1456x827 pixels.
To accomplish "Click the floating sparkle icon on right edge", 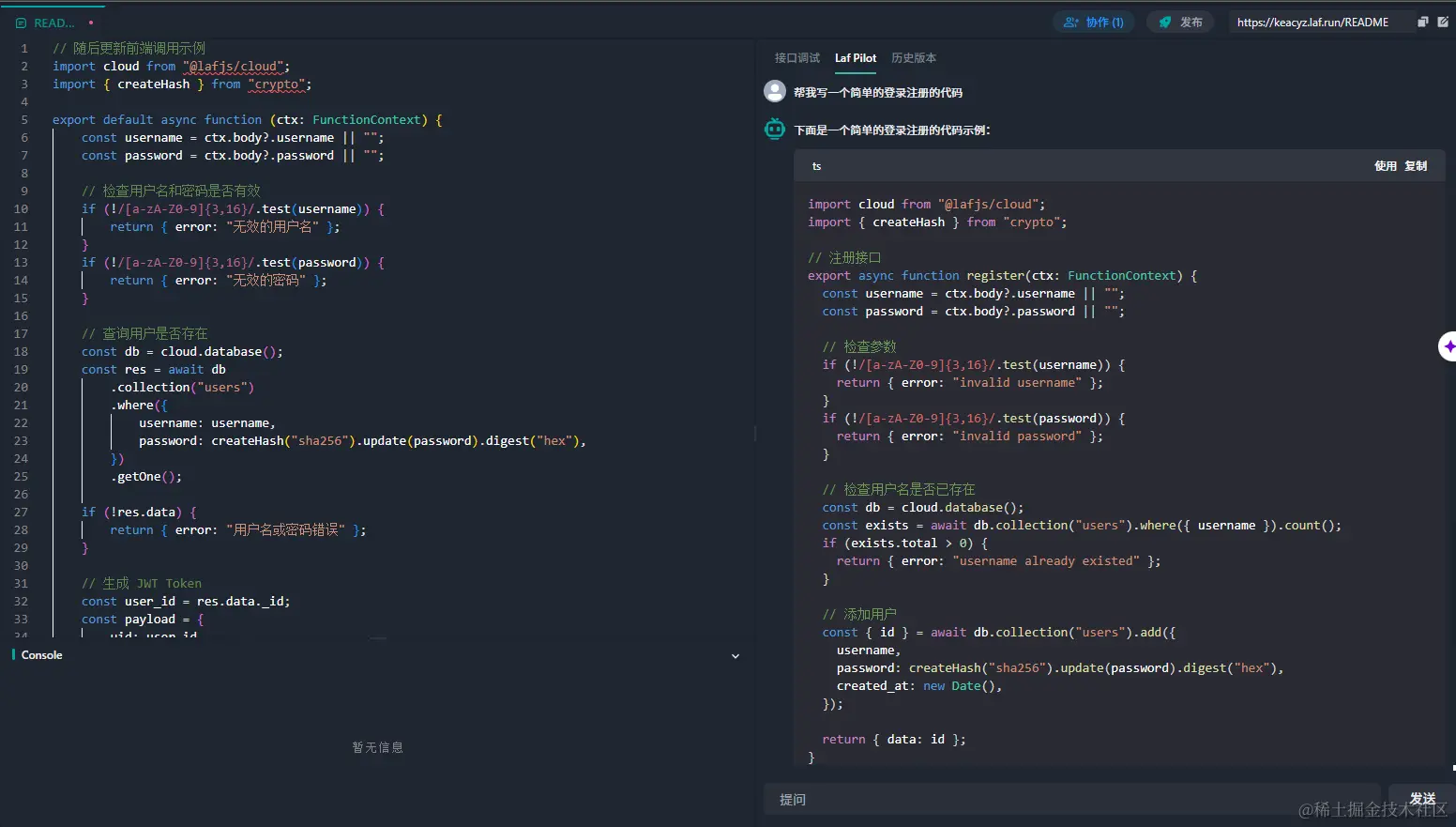I will coord(1448,346).
